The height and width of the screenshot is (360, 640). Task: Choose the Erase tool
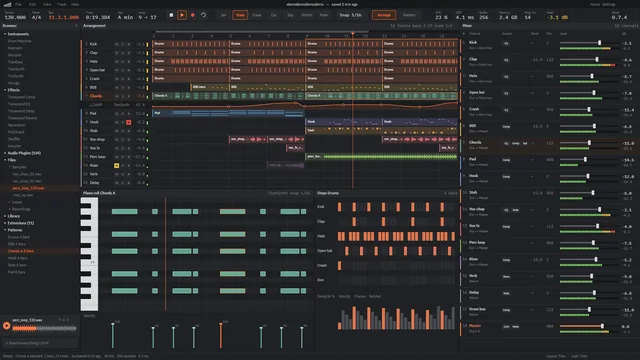[x=257, y=15]
